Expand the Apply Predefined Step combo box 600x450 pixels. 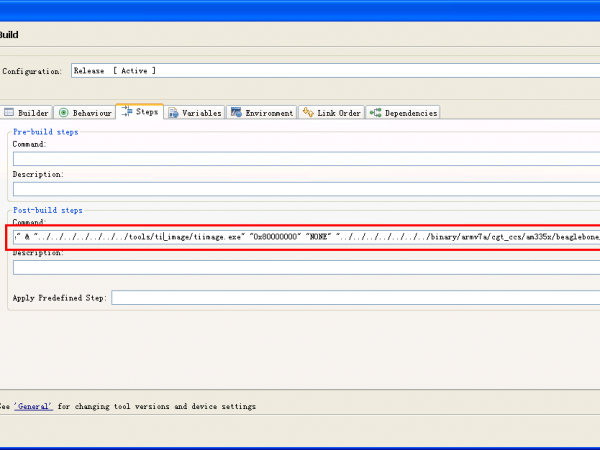[x=355, y=297]
